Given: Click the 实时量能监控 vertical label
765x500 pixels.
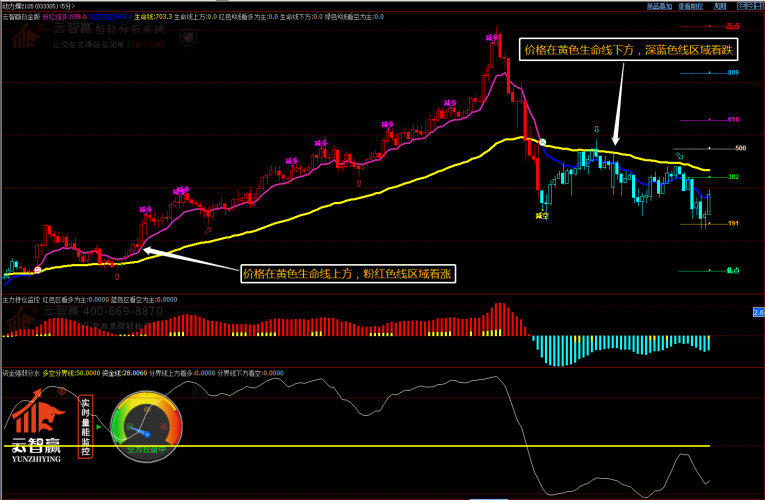Looking at the screenshot, I should (86, 427).
